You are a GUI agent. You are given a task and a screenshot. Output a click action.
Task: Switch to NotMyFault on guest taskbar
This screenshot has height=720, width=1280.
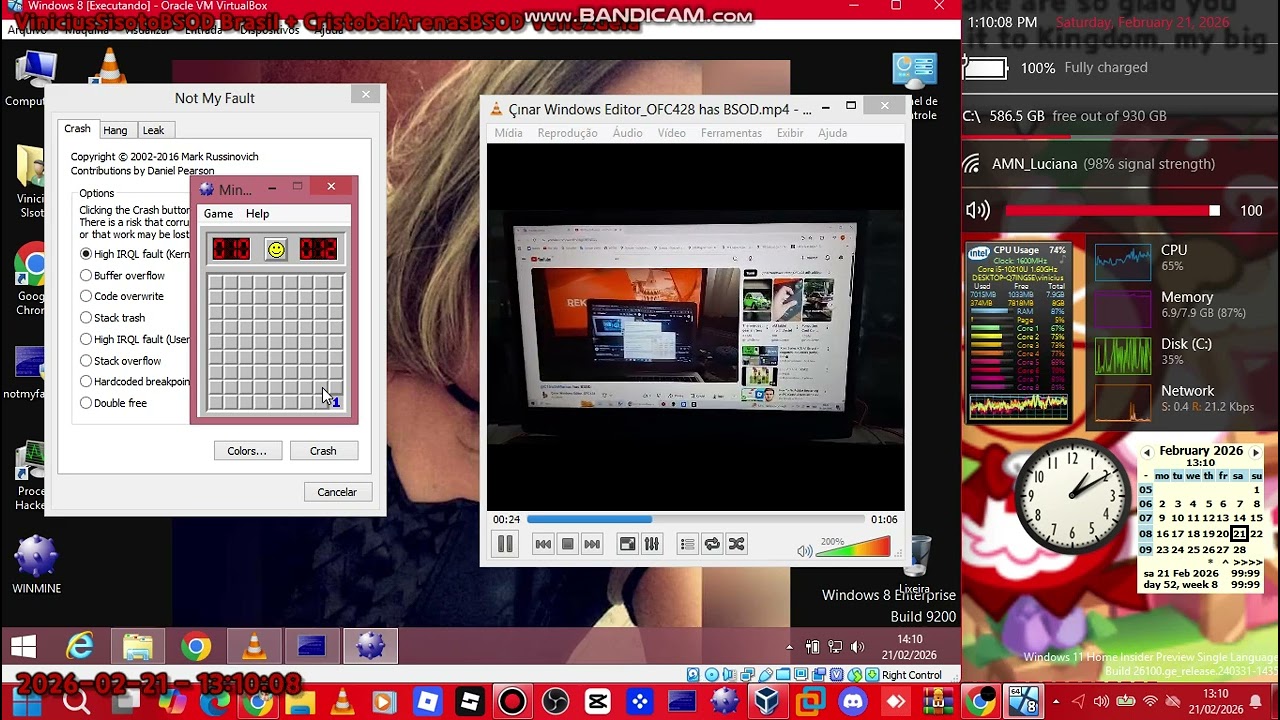coord(312,647)
